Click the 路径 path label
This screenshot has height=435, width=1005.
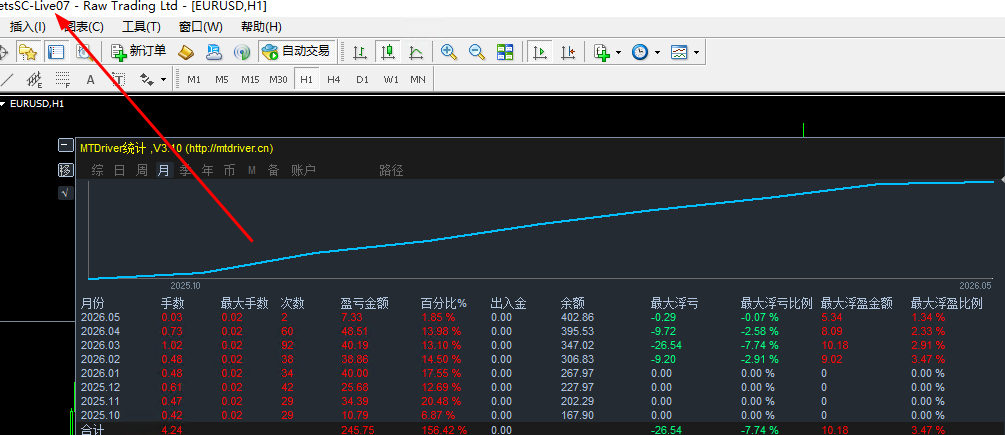pyautogui.click(x=391, y=170)
